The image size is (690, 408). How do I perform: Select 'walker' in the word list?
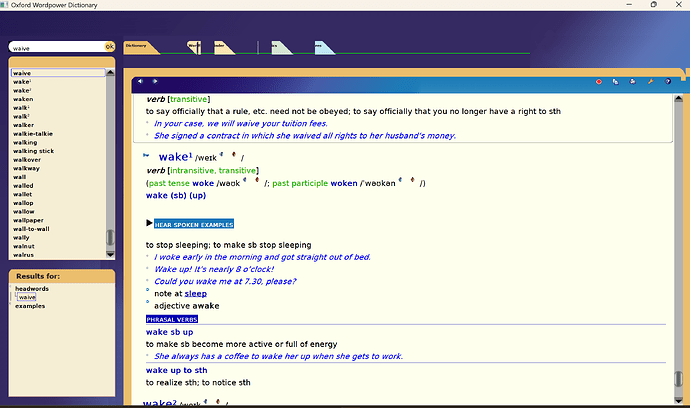tap(23, 125)
